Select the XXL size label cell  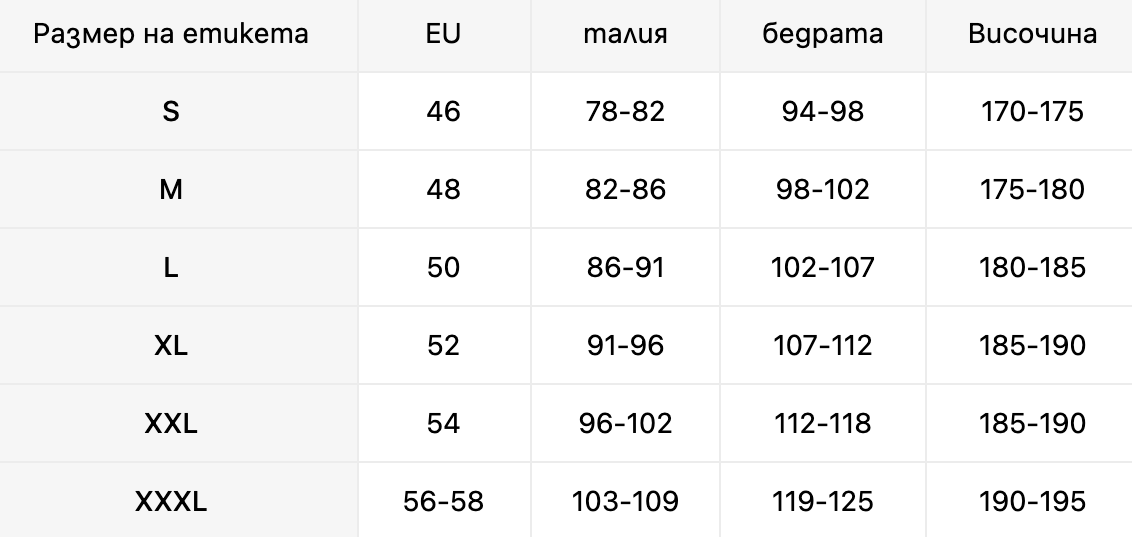click(171, 423)
